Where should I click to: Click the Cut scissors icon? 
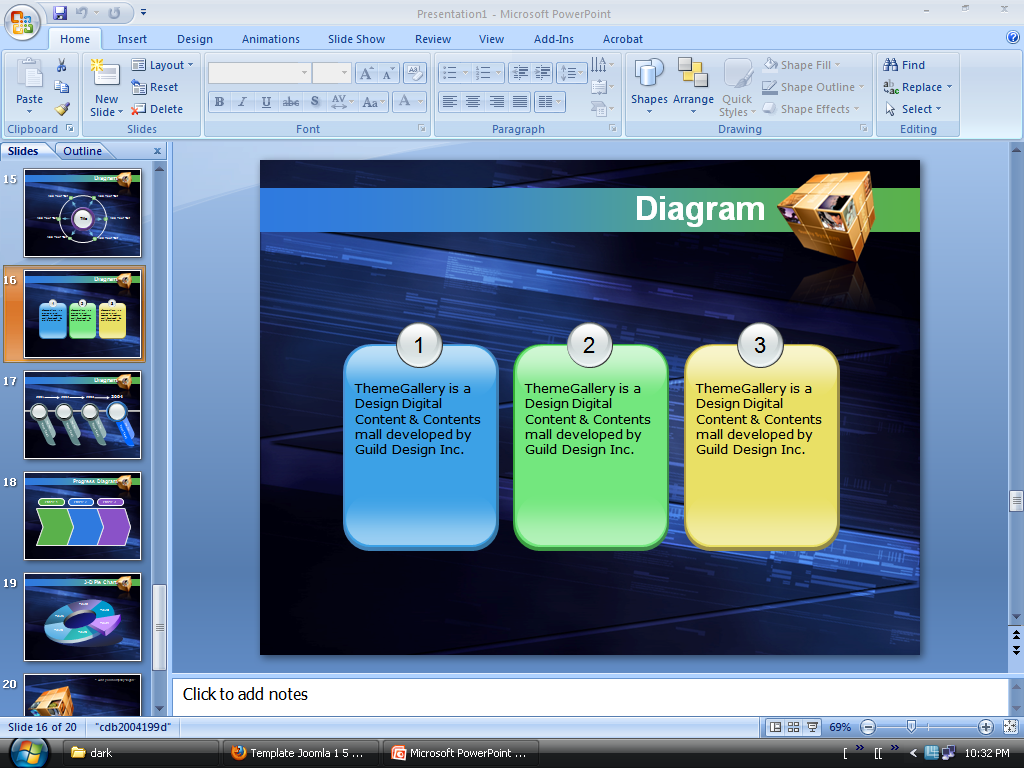(61, 65)
